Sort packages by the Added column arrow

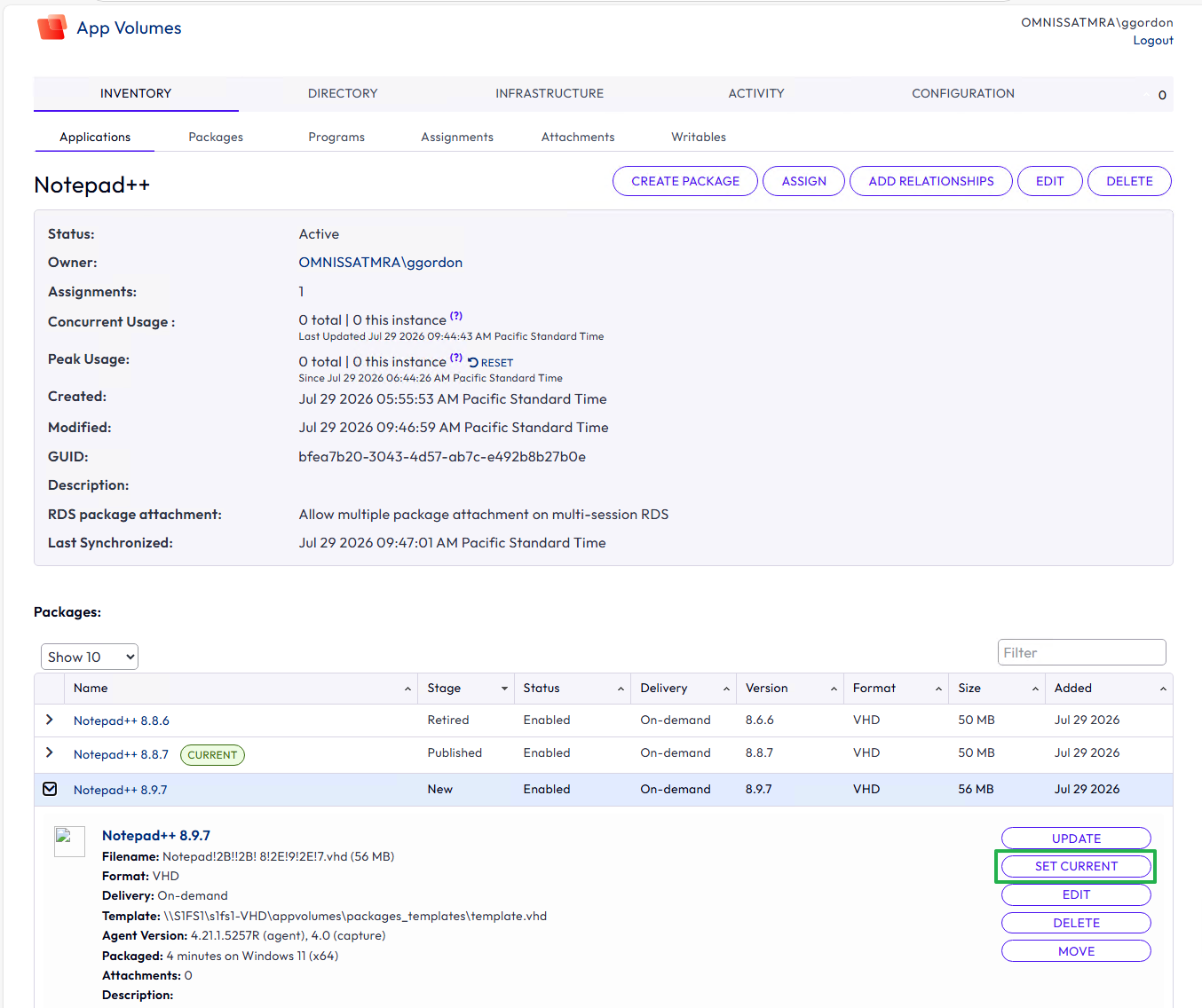1163,689
